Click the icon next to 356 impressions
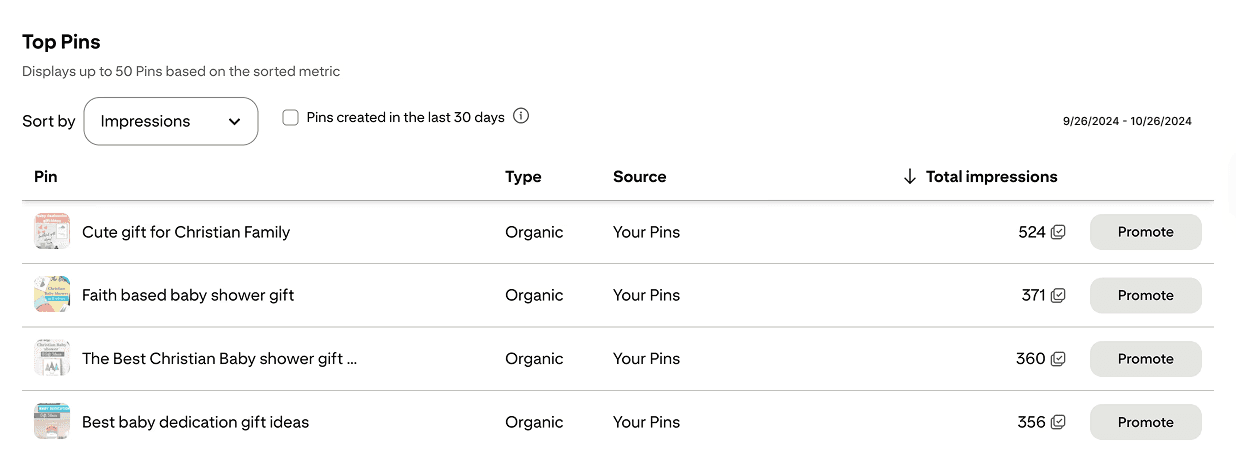 1058,422
